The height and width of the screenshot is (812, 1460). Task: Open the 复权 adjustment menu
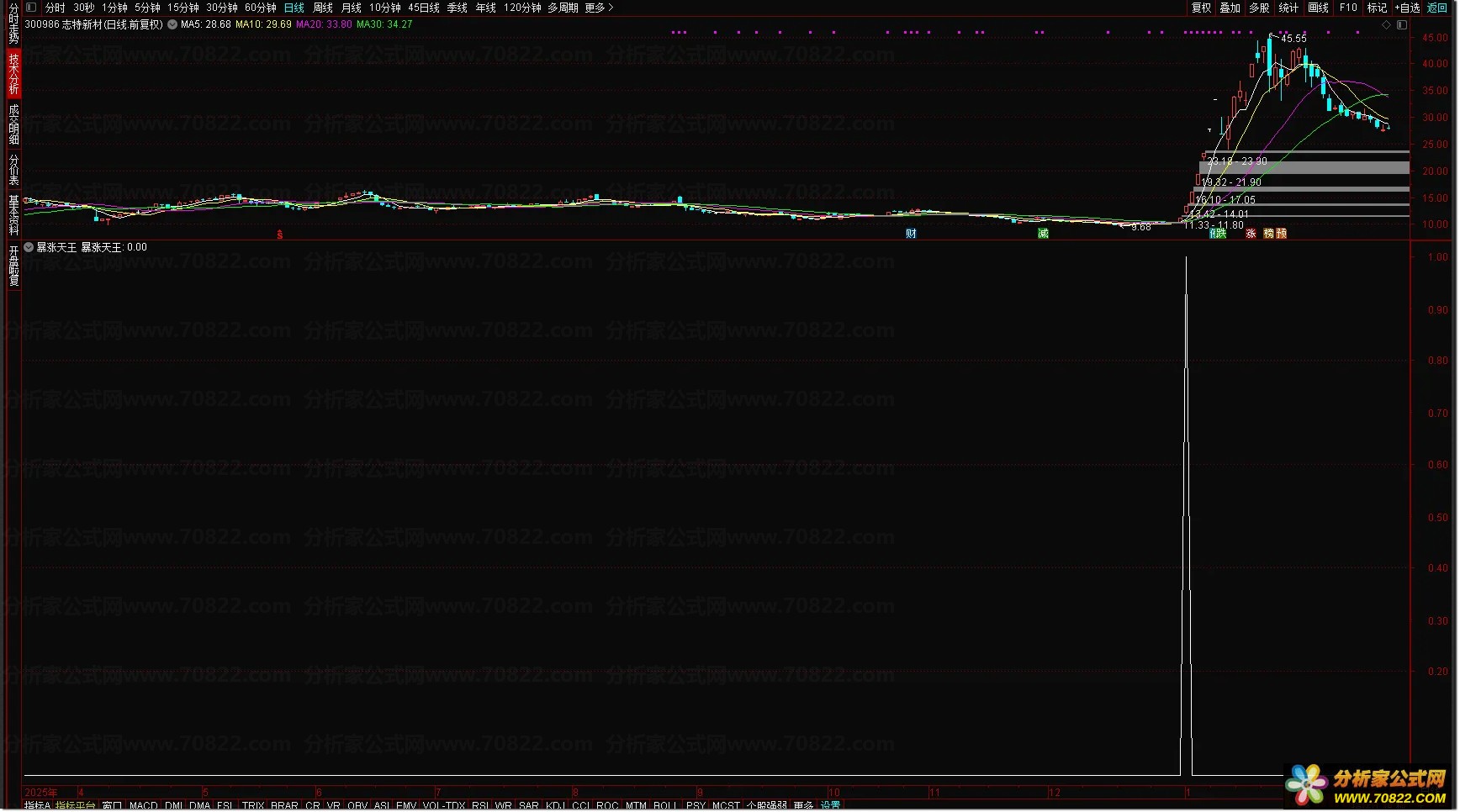click(1201, 8)
